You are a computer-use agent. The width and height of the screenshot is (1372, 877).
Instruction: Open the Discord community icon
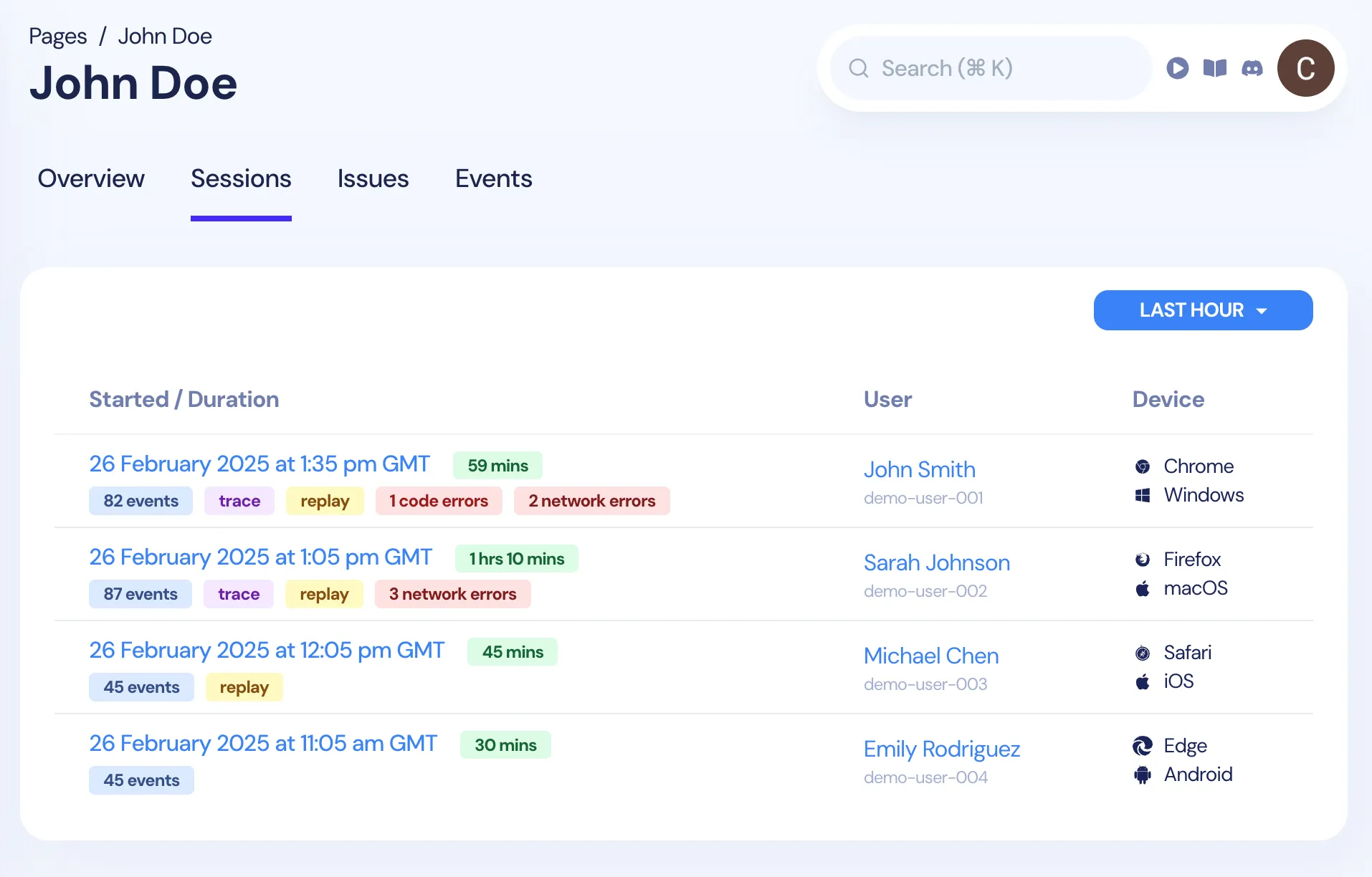pyautogui.click(x=1252, y=68)
